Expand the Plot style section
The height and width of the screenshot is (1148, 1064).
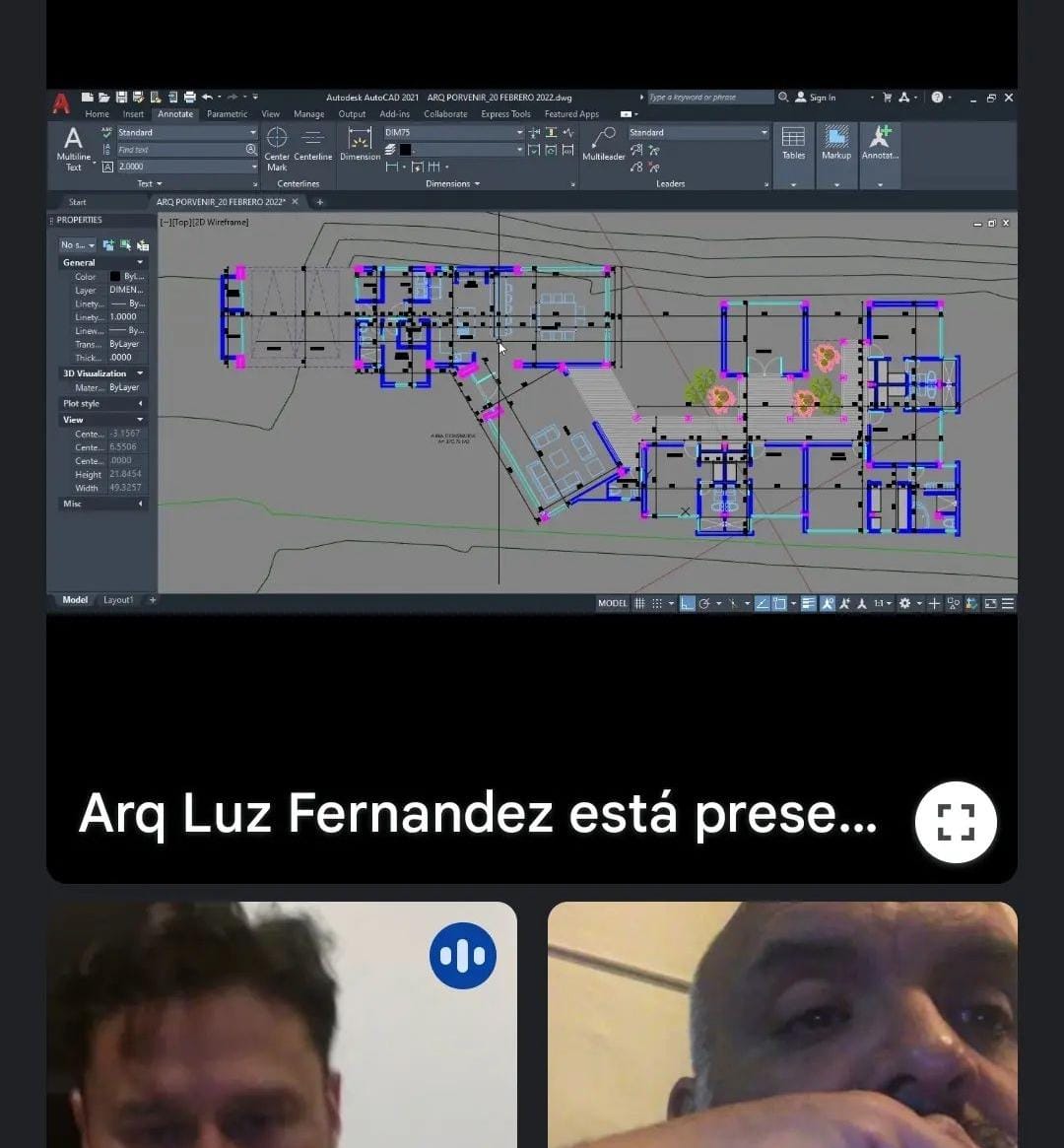tap(140, 404)
